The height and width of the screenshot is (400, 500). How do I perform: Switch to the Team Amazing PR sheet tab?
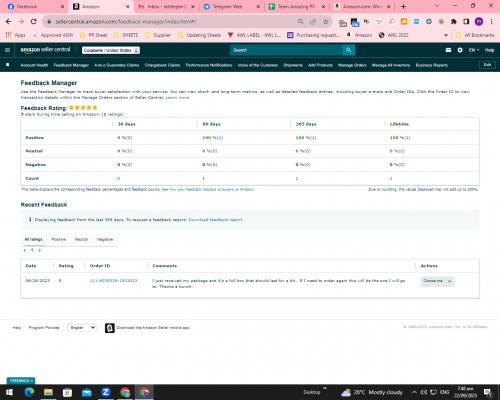click(297, 7)
